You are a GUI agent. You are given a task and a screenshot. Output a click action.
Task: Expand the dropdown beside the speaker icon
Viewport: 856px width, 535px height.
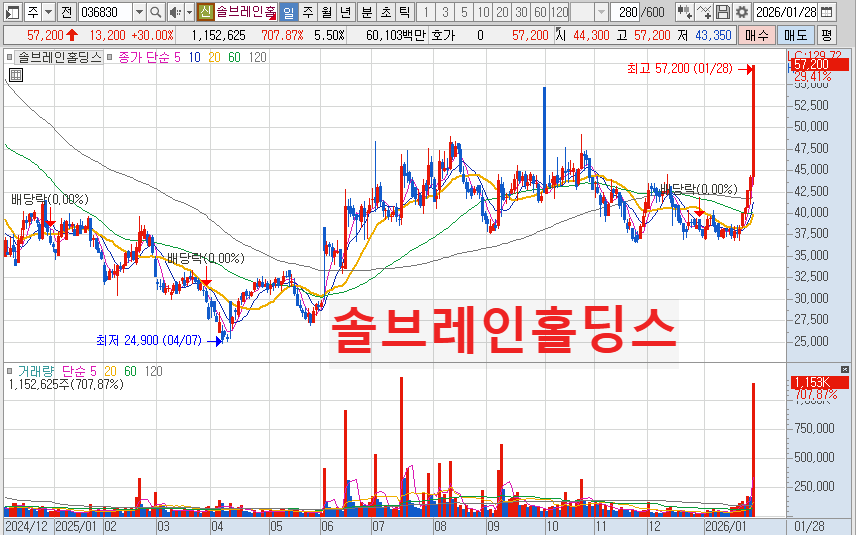[x=189, y=12]
